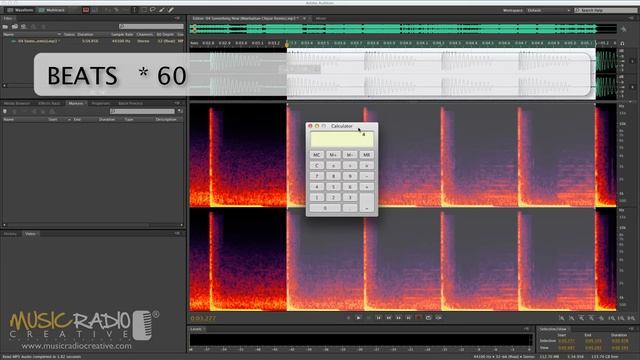Click the Markers panel search field

(x=142, y=111)
